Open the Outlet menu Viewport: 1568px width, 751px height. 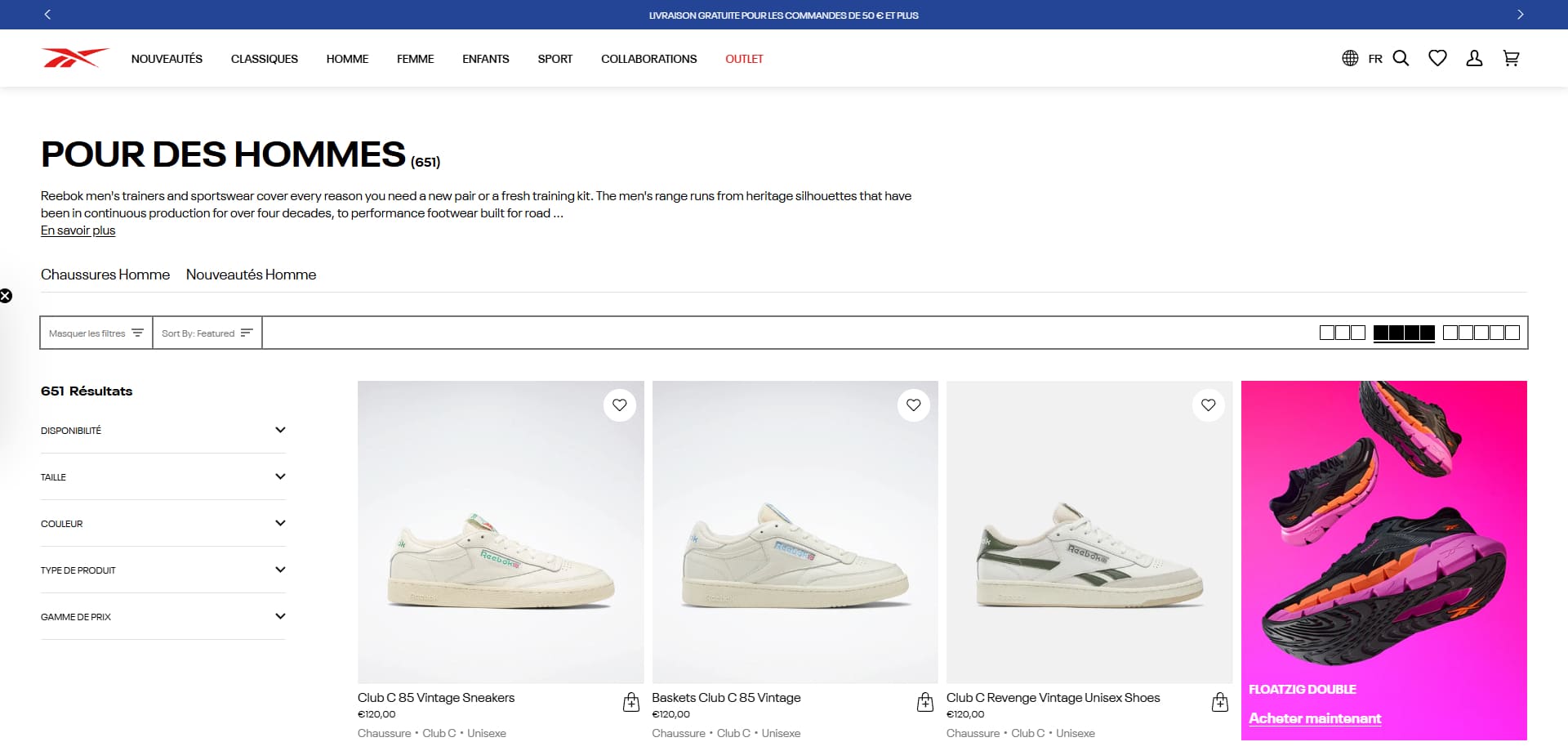click(x=744, y=59)
